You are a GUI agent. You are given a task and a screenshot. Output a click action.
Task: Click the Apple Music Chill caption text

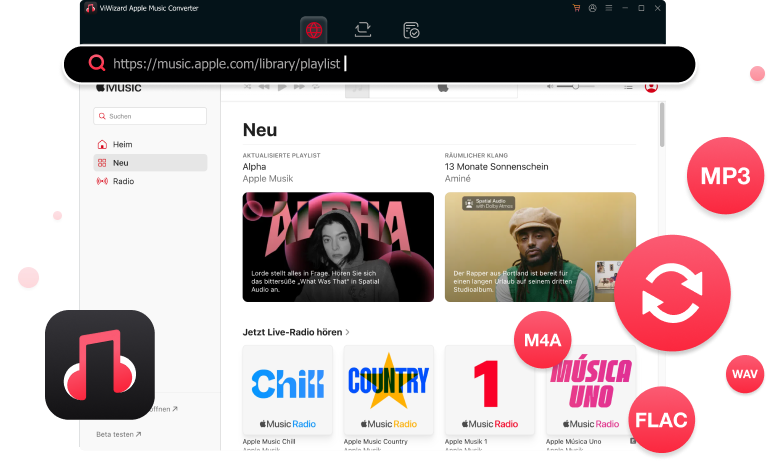click(x=269, y=441)
